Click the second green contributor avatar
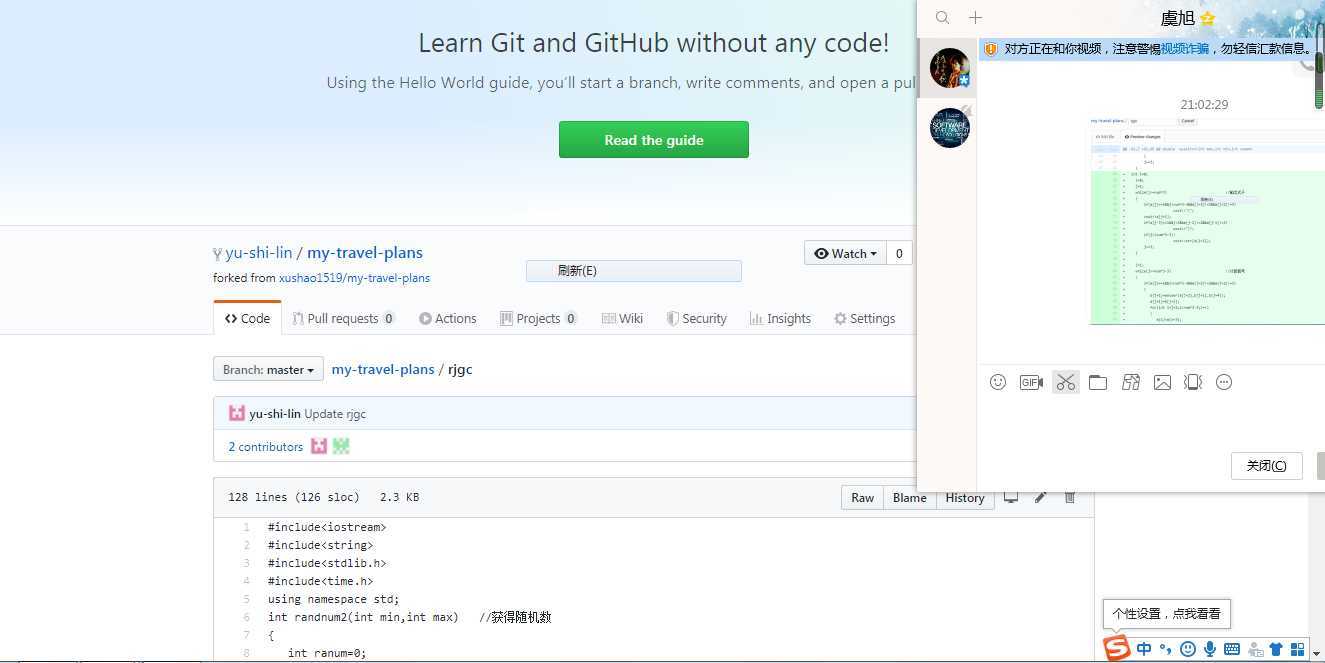The image size is (1325, 663). pyautogui.click(x=341, y=446)
